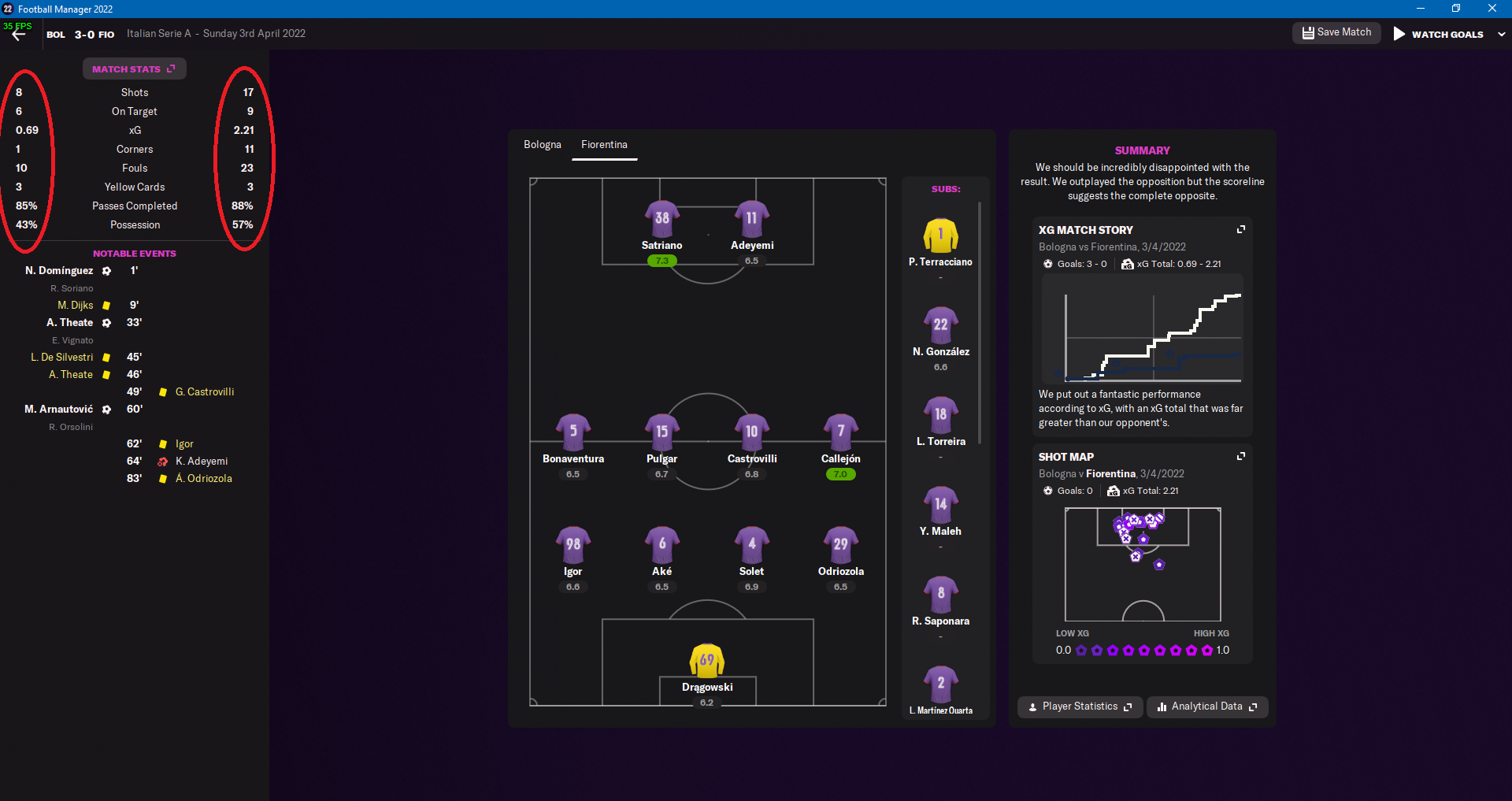Click the high xG 1.0 legend marker
Viewport: 1512px width, 801px height.
[x=1207, y=651]
